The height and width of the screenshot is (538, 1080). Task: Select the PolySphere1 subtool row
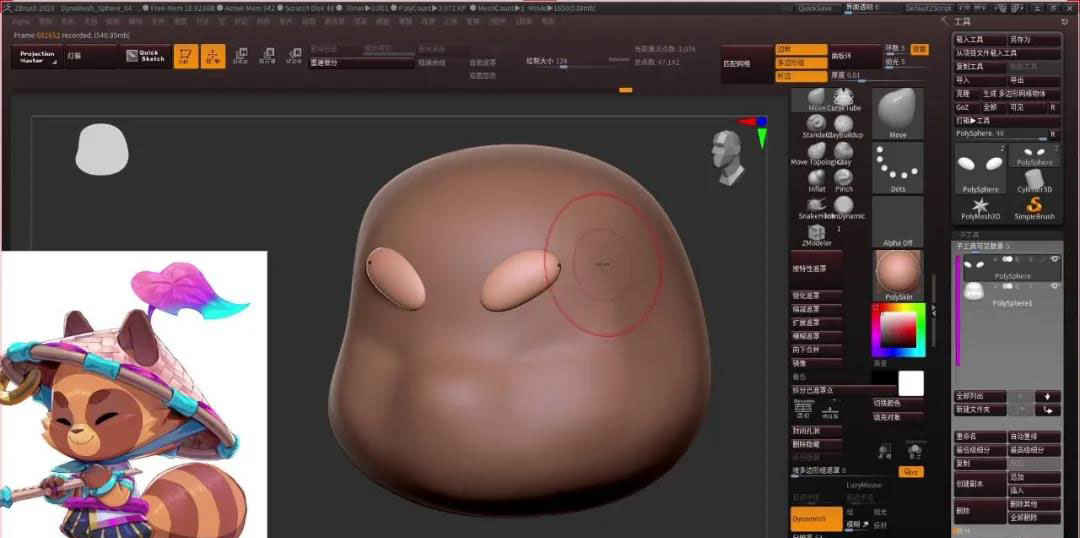coord(1011,295)
